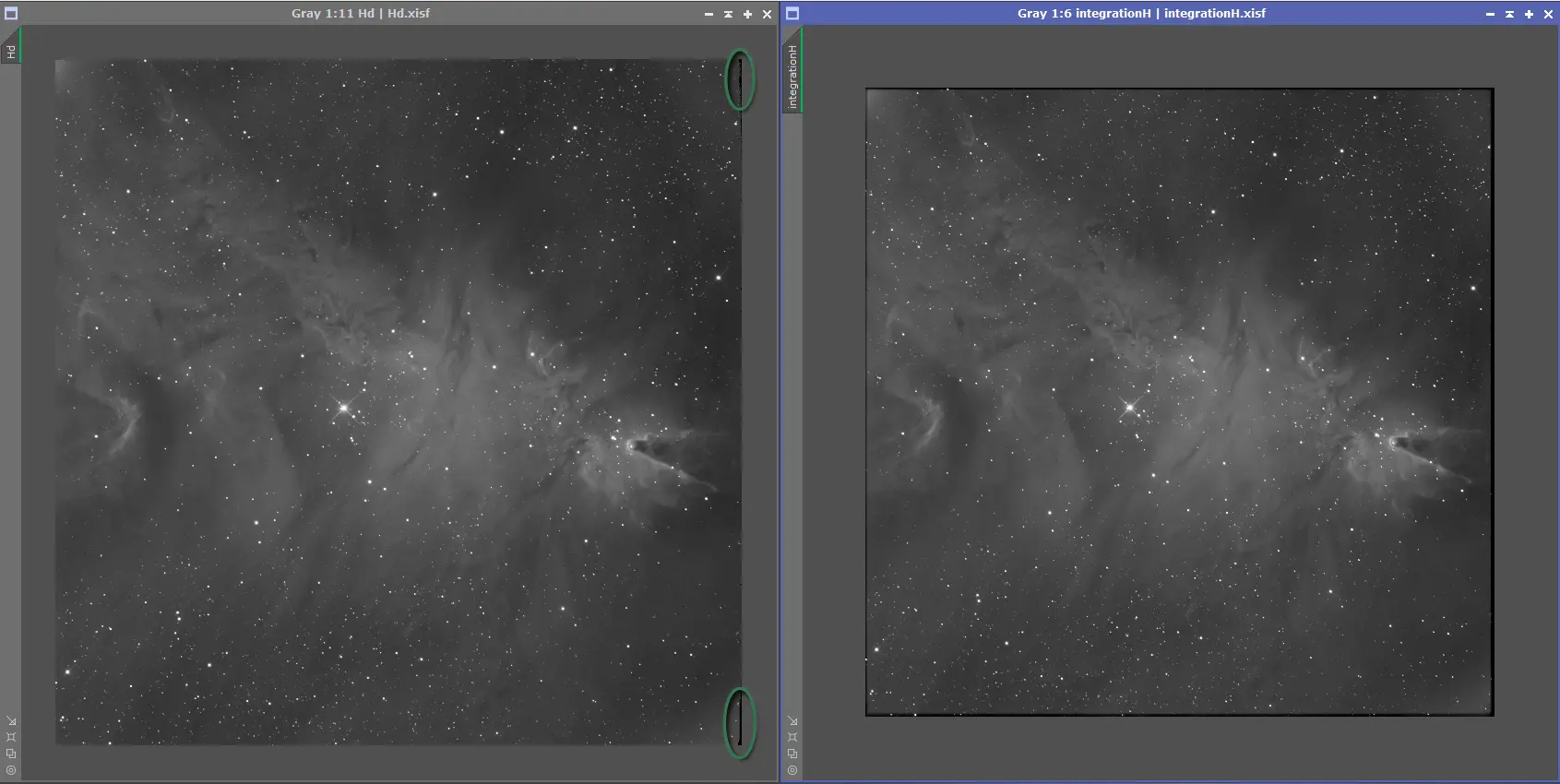Shade the Hd.xisf window with the up-arrow button
Viewport: 1560px width, 784px height.
click(x=728, y=14)
